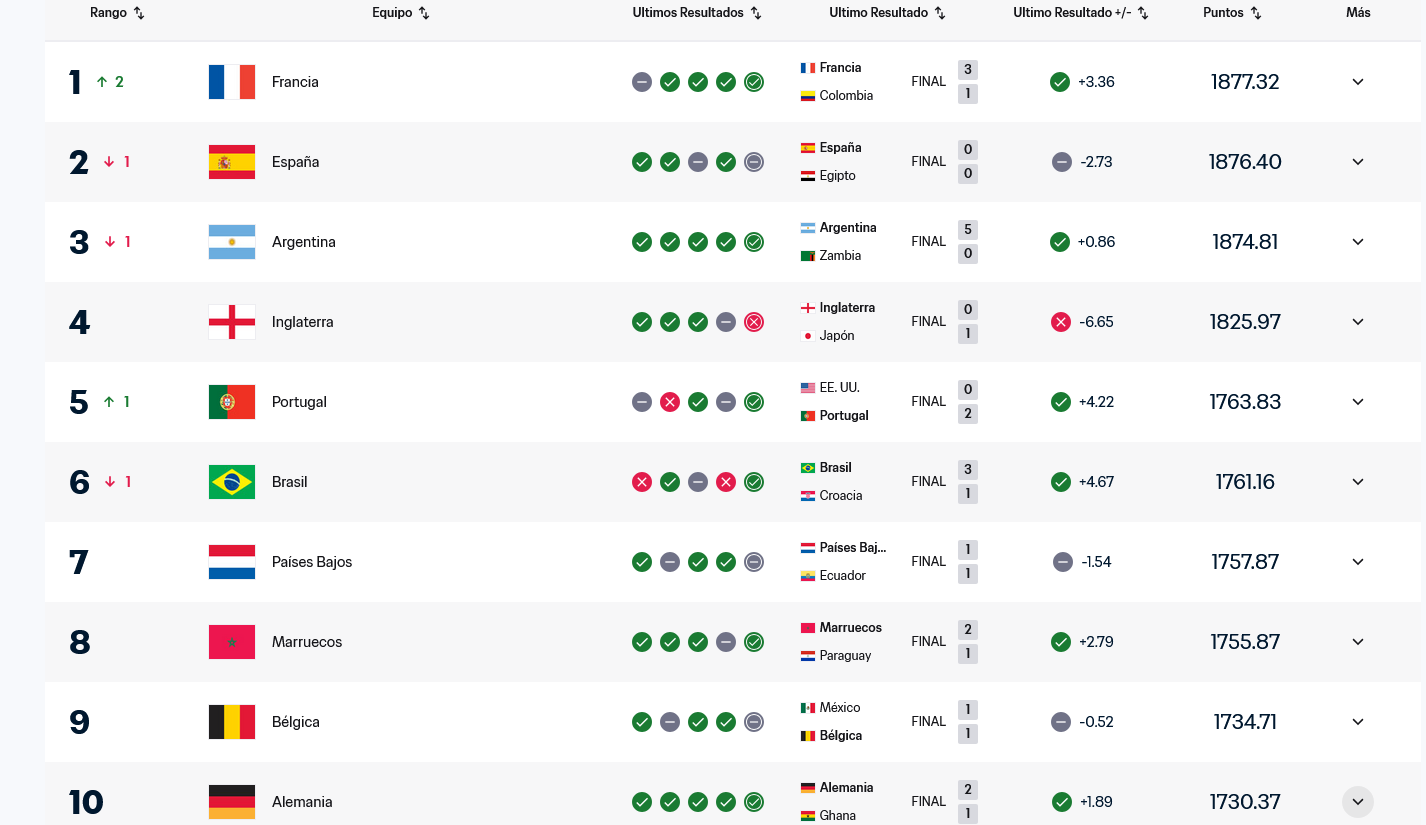Image resolution: width=1426 pixels, height=825 pixels.
Task: Expand the Alemania row details
Action: point(1357,801)
